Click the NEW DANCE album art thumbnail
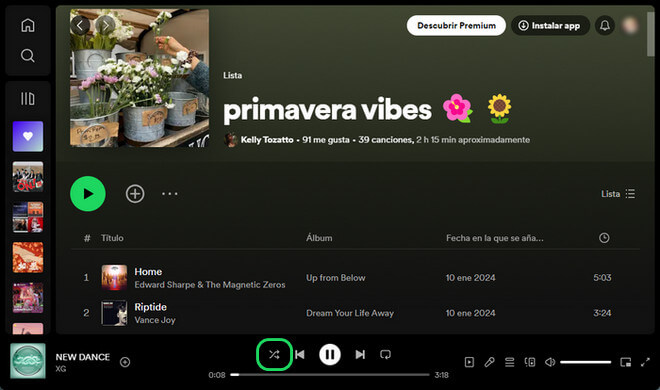660x390 pixels. click(x=28, y=361)
